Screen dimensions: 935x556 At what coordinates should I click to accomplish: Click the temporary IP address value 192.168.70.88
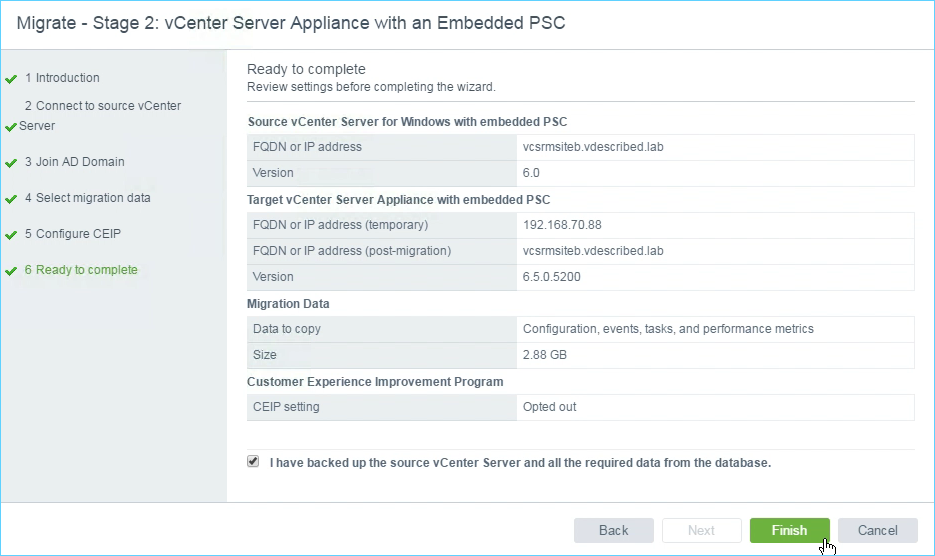tap(562, 225)
